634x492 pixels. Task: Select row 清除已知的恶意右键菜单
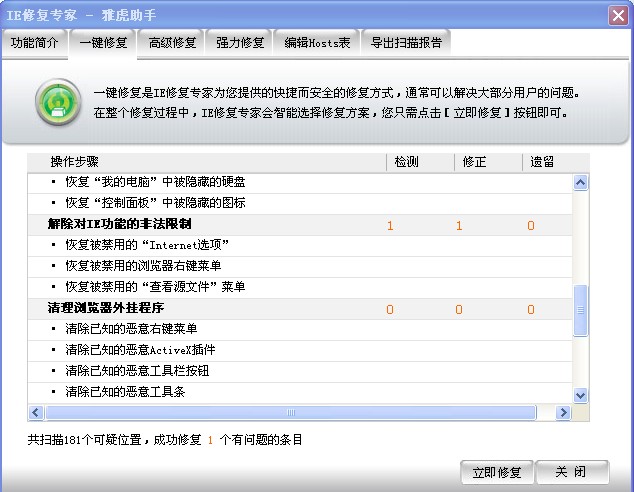click(300, 330)
